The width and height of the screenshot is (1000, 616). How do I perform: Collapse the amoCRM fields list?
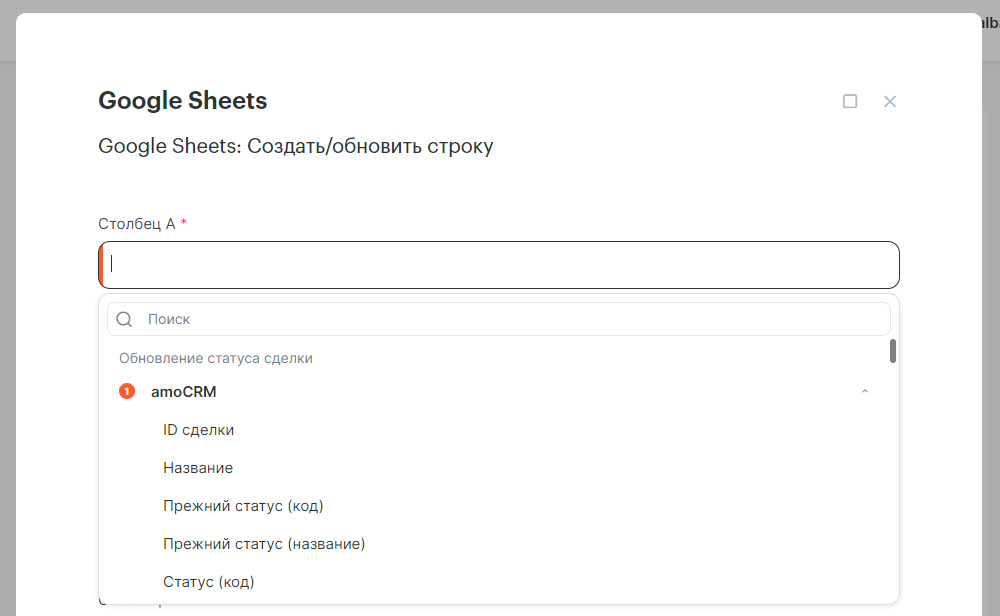coord(865,392)
